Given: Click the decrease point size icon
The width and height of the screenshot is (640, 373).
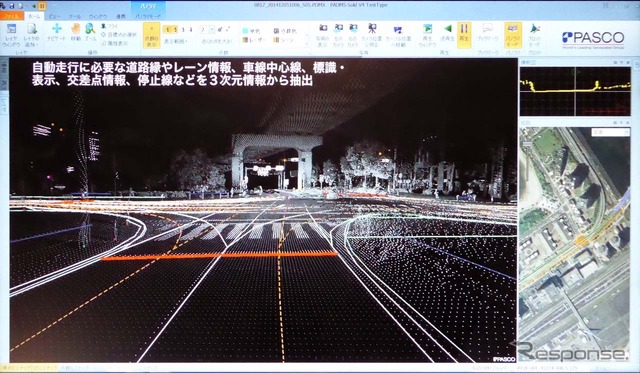Looking at the screenshot, I should (x=220, y=29).
